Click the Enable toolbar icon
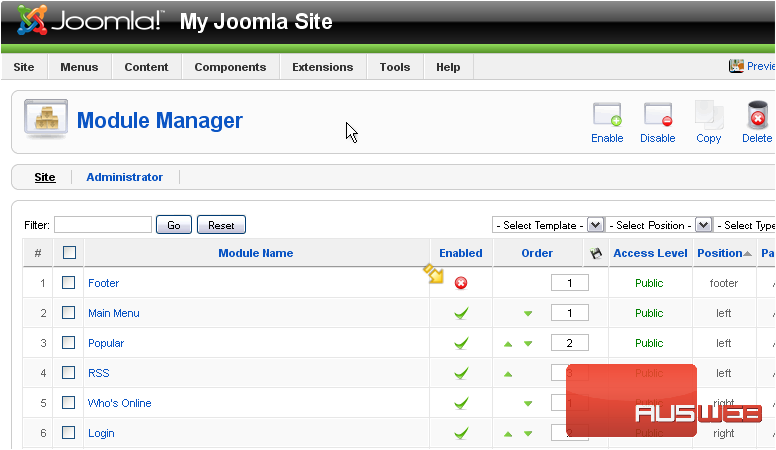Viewport: 776px width, 450px height. coord(607,116)
